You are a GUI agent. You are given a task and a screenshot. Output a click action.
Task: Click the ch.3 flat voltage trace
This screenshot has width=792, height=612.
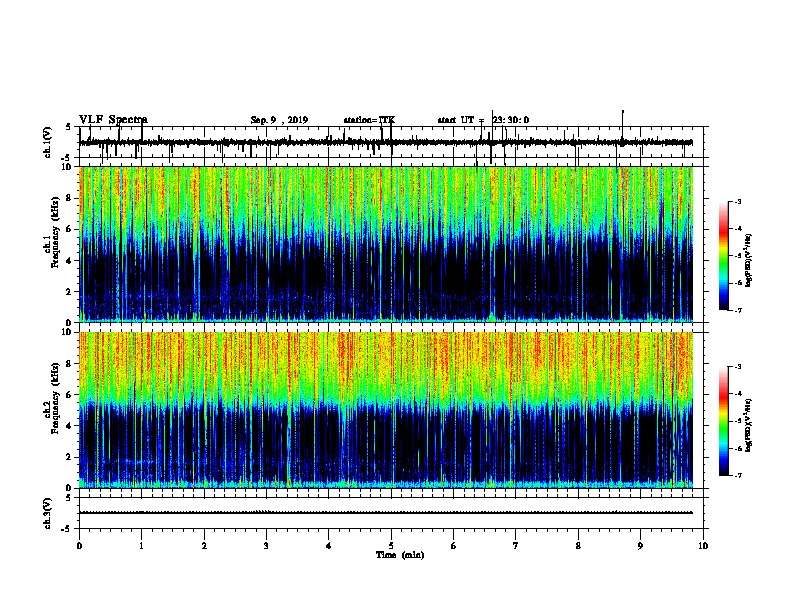[386, 513]
